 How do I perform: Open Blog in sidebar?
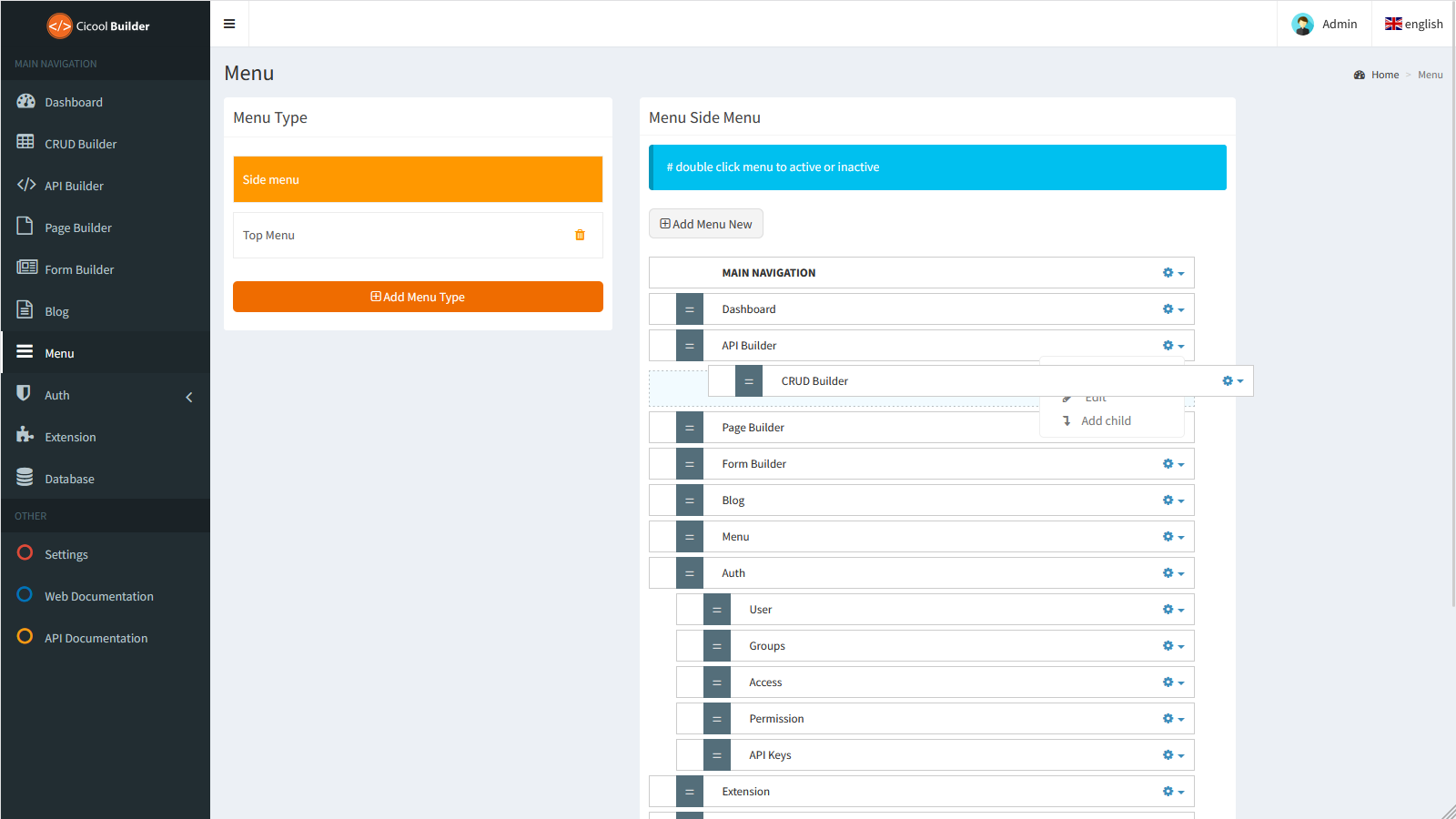pyautogui.click(x=106, y=311)
